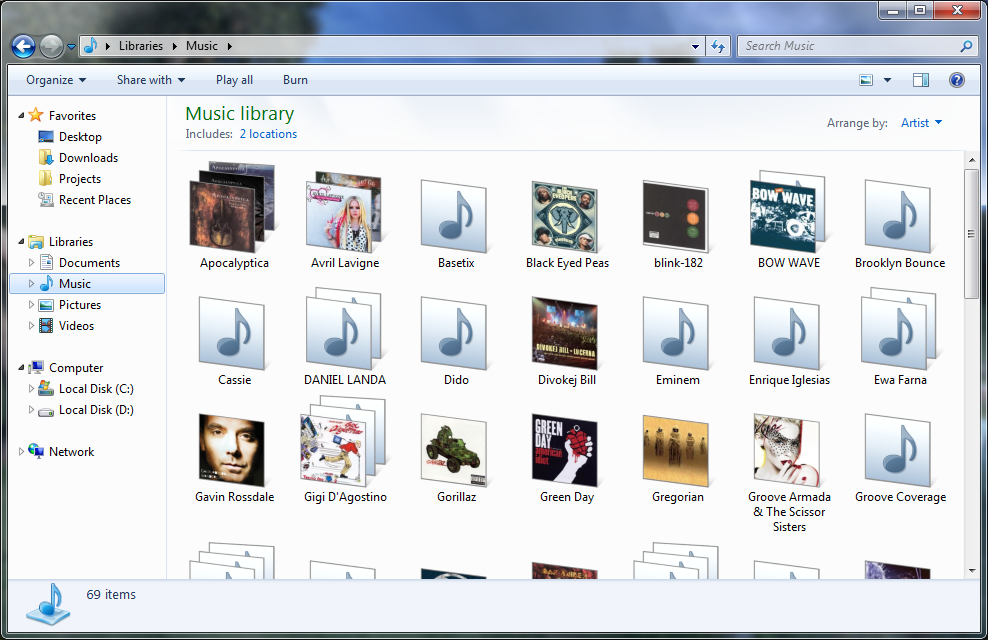
Task: Click the Network icon in sidebar
Action: point(36,451)
